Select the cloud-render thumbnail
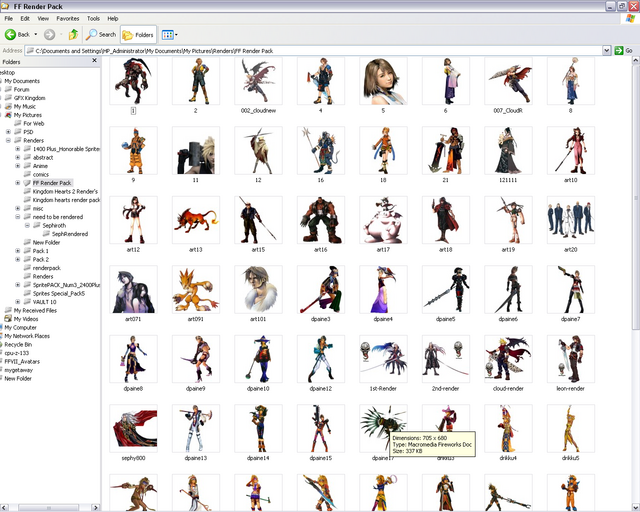The height and width of the screenshot is (512, 640). (x=508, y=359)
